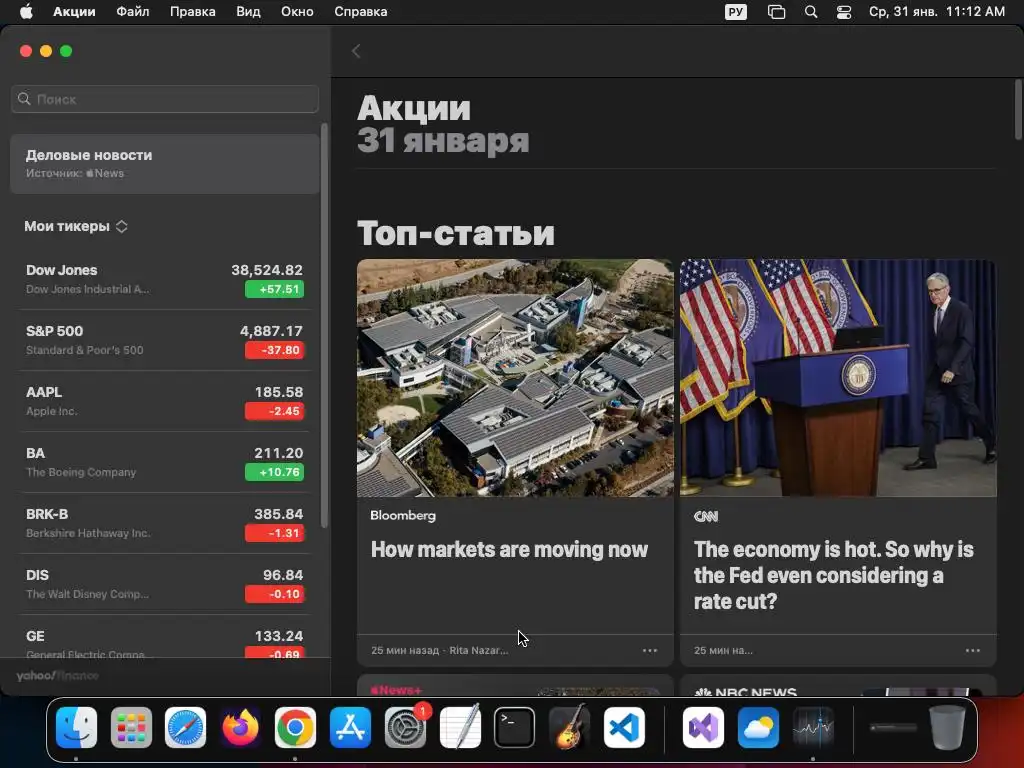Toggle AAPL -2.45 change badge
1024x768 pixels.
click(x=274, y=411)
